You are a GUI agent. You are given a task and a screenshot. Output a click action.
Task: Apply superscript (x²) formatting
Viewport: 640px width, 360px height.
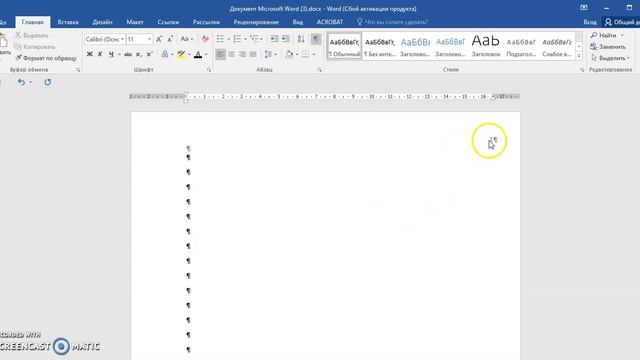149,54
